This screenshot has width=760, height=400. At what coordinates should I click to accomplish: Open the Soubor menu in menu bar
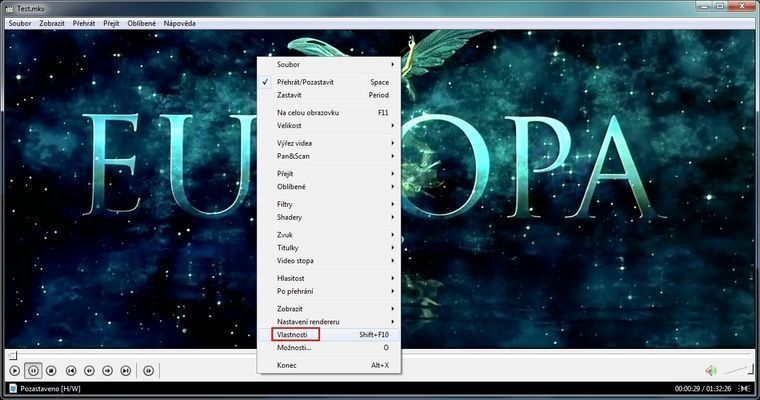pos(20,23)
